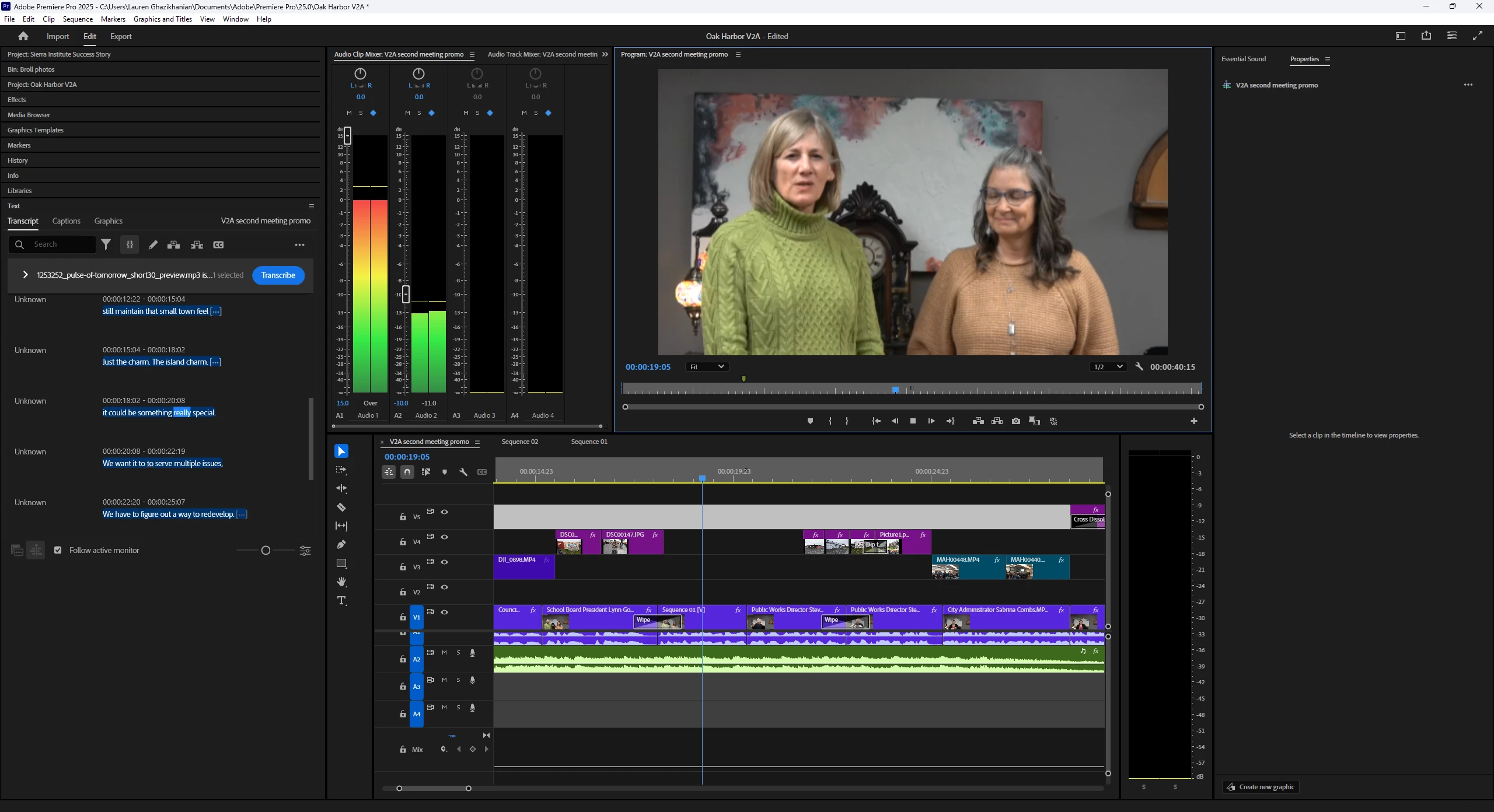Click Export Frame camera icon

[1016, 421]
